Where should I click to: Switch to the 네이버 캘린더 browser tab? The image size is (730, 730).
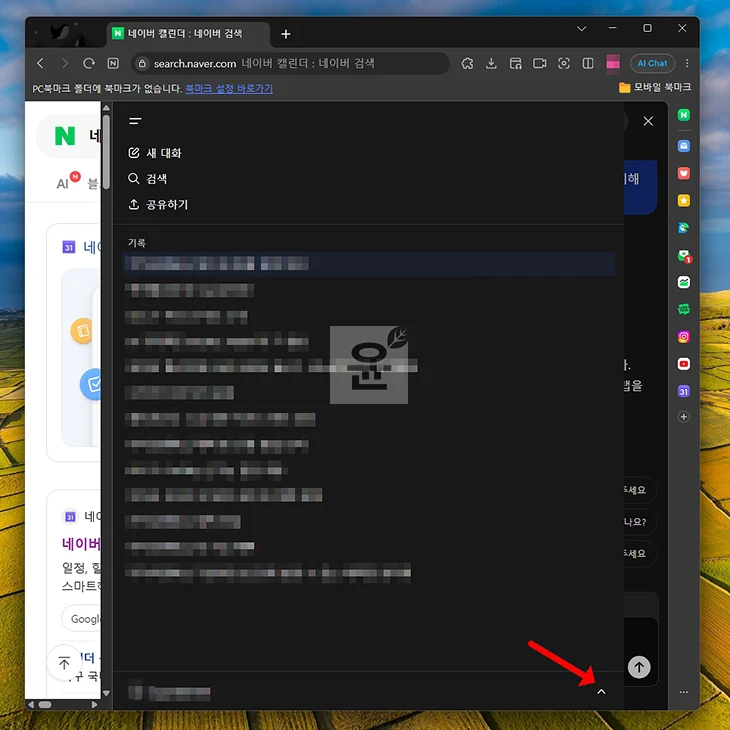click(188, 34)
